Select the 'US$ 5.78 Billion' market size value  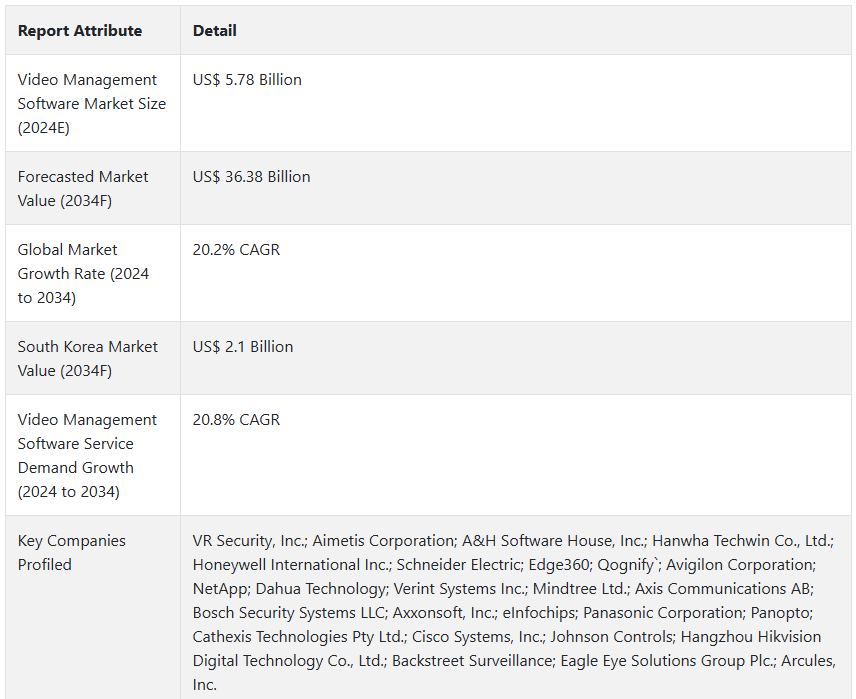point(247,80)
